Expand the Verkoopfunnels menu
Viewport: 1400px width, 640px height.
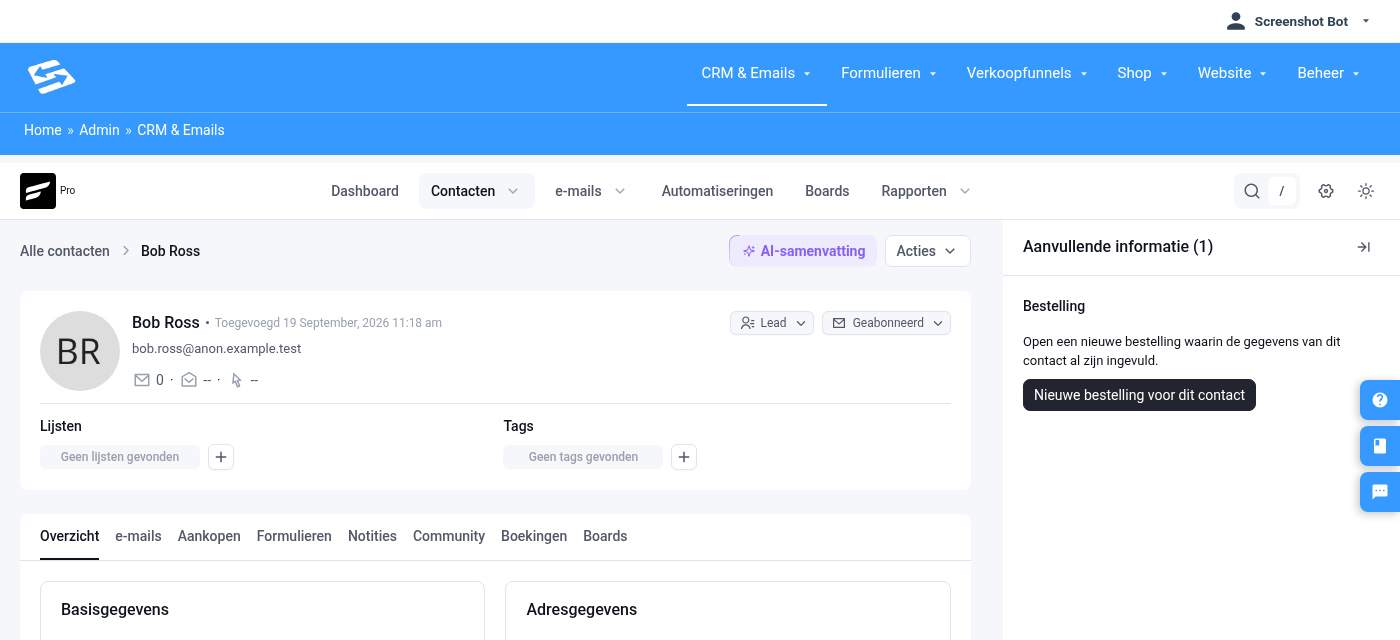click(x=1027, y=73)
